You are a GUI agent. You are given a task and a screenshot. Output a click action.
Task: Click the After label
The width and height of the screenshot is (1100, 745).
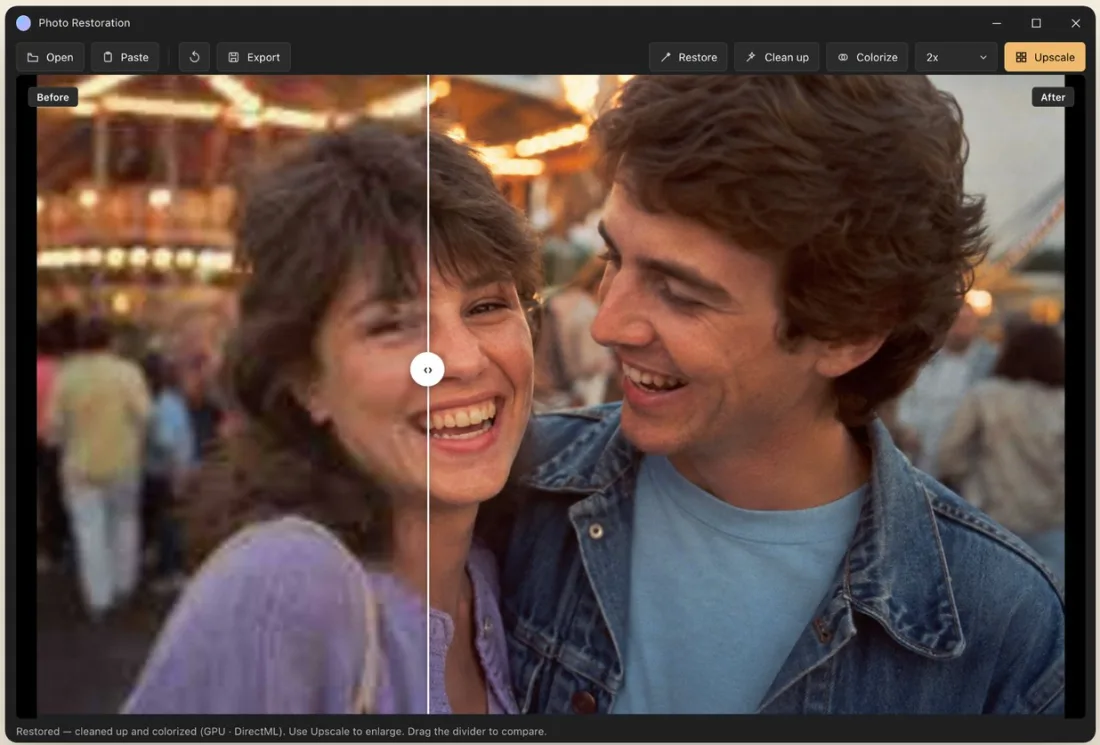pyautogui.click(x=1052, y=98)
